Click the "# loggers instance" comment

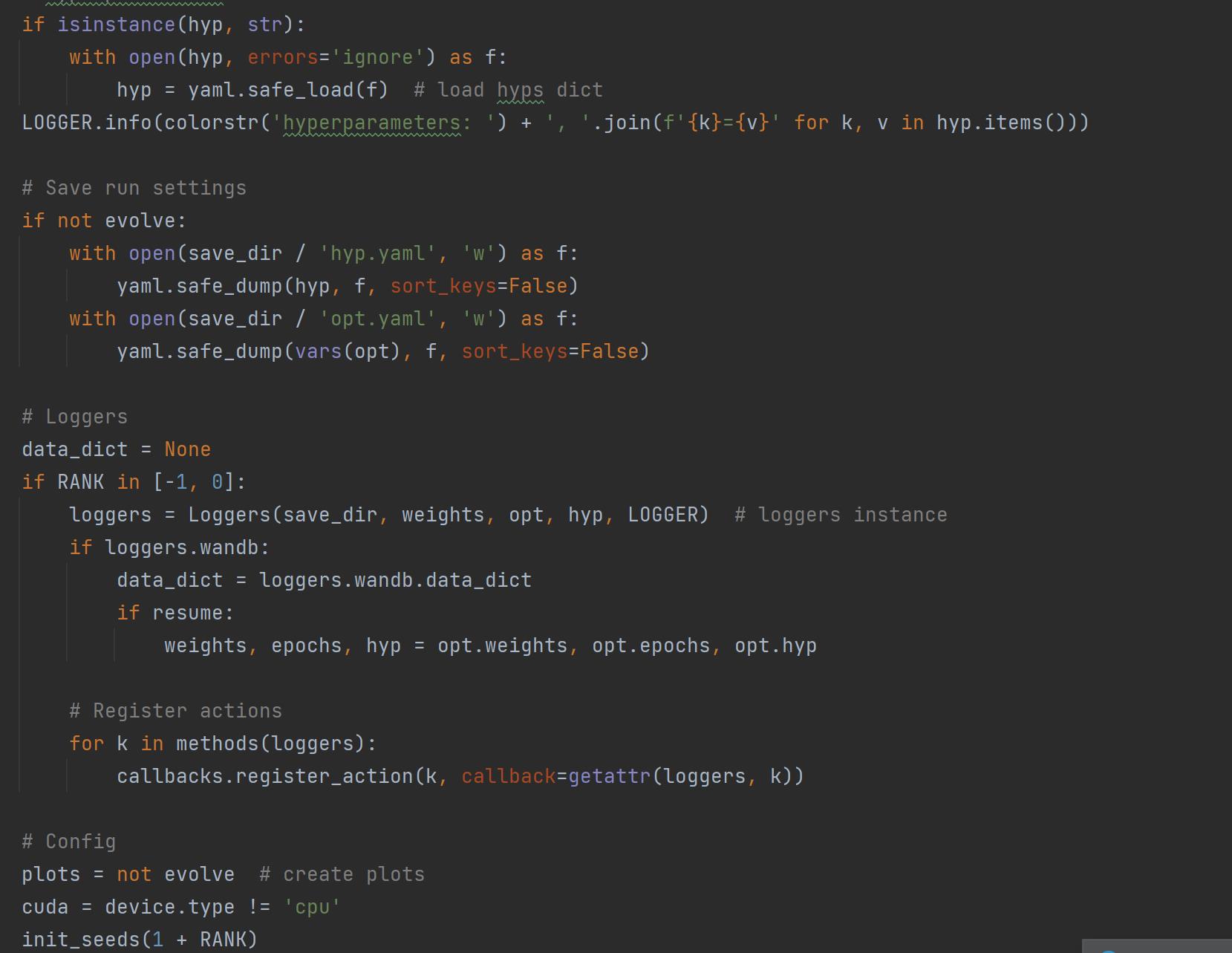(841, 515)
